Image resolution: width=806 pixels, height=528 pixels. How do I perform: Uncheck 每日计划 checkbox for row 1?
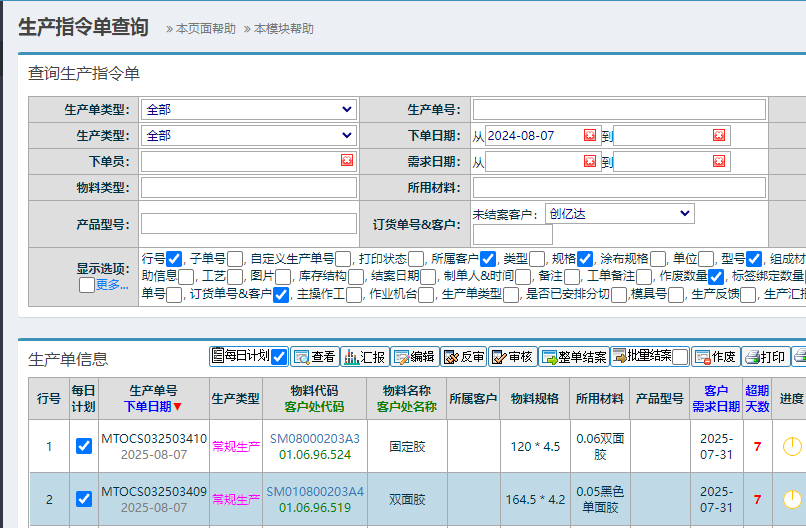(84, 446)
